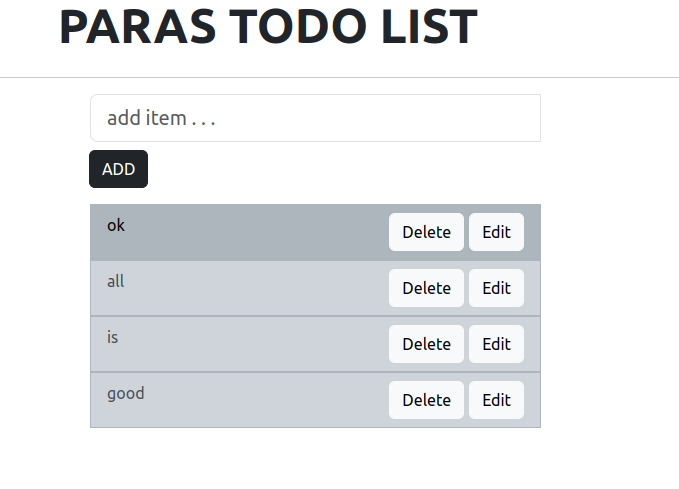Click the 'is' item text

112,337
